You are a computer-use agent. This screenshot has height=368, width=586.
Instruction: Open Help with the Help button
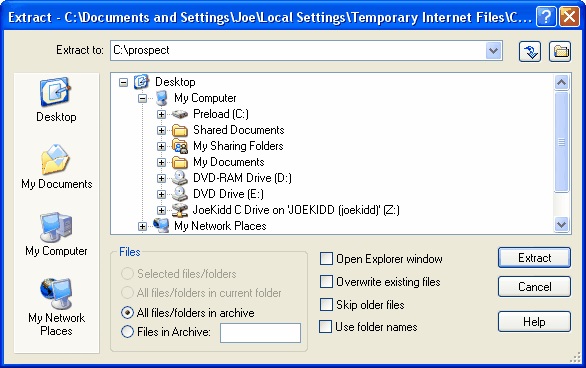pos(534,322)
